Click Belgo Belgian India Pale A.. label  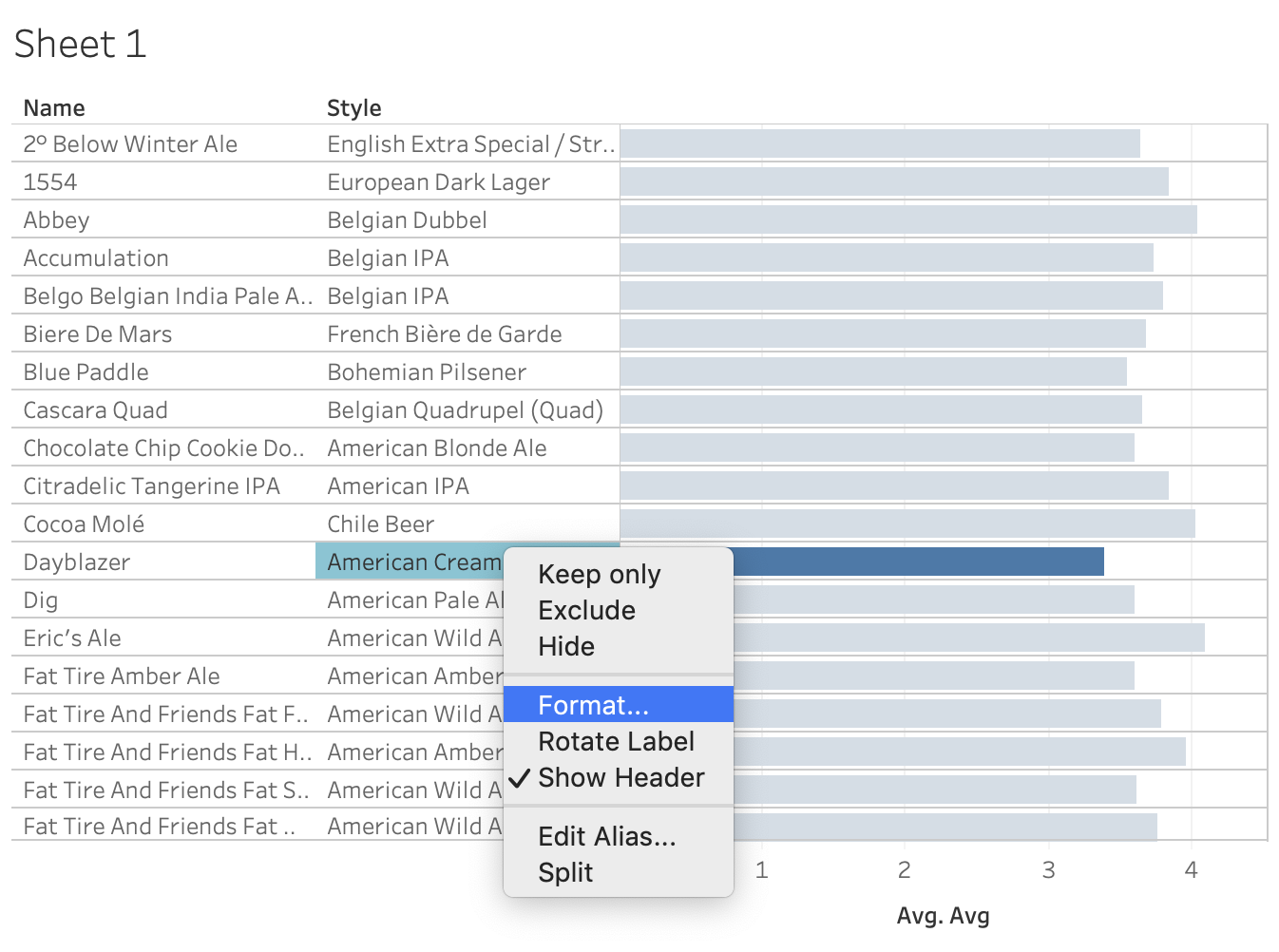tap(167, 295)
